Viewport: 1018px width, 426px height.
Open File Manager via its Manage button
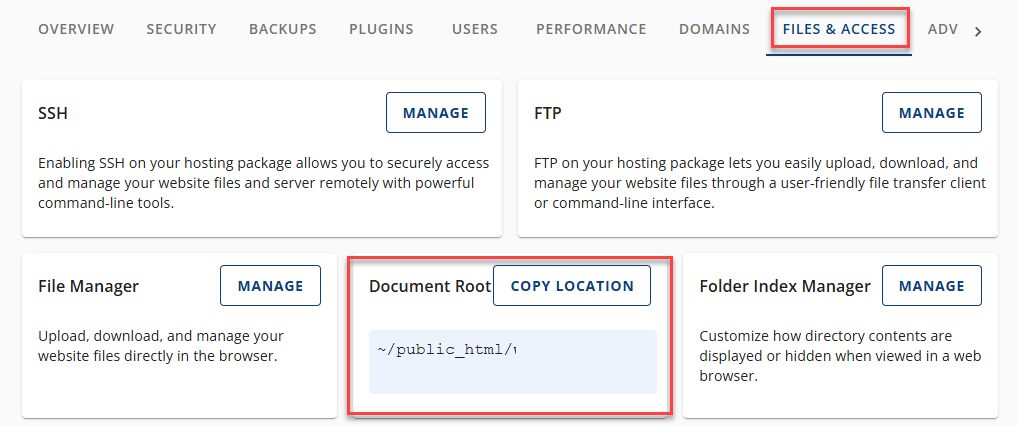click(270, 286)
